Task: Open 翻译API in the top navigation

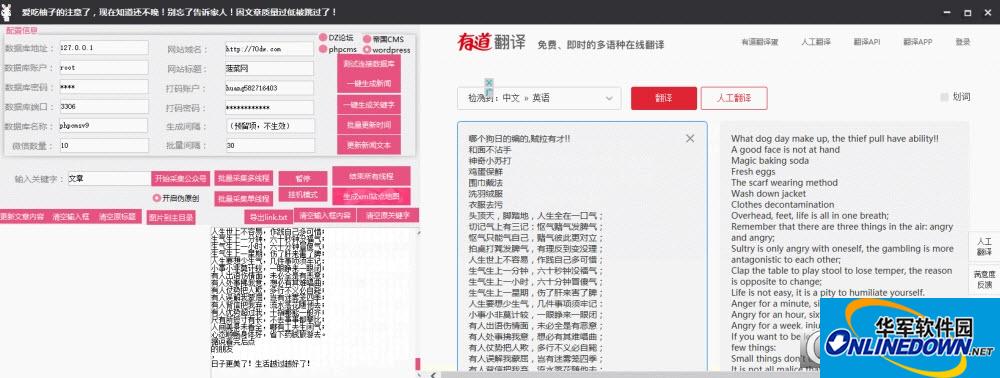Action: coord(867,42)
